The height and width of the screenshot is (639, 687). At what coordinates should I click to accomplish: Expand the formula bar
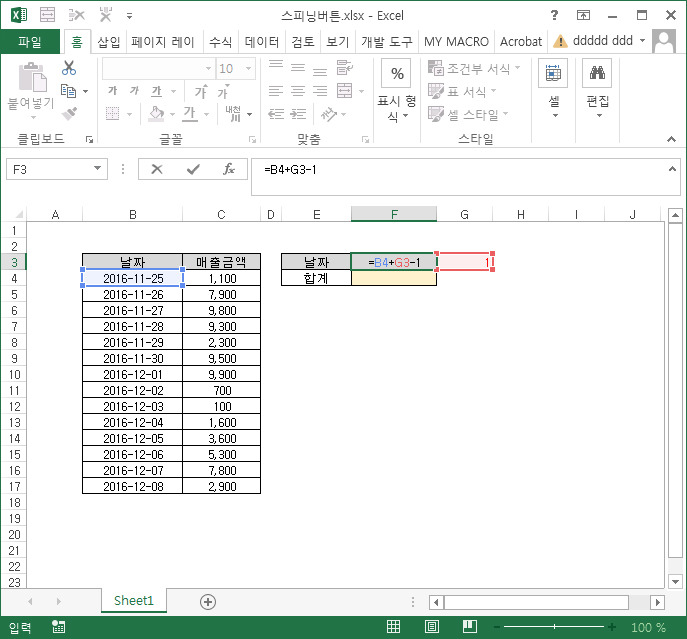[672, 169]
